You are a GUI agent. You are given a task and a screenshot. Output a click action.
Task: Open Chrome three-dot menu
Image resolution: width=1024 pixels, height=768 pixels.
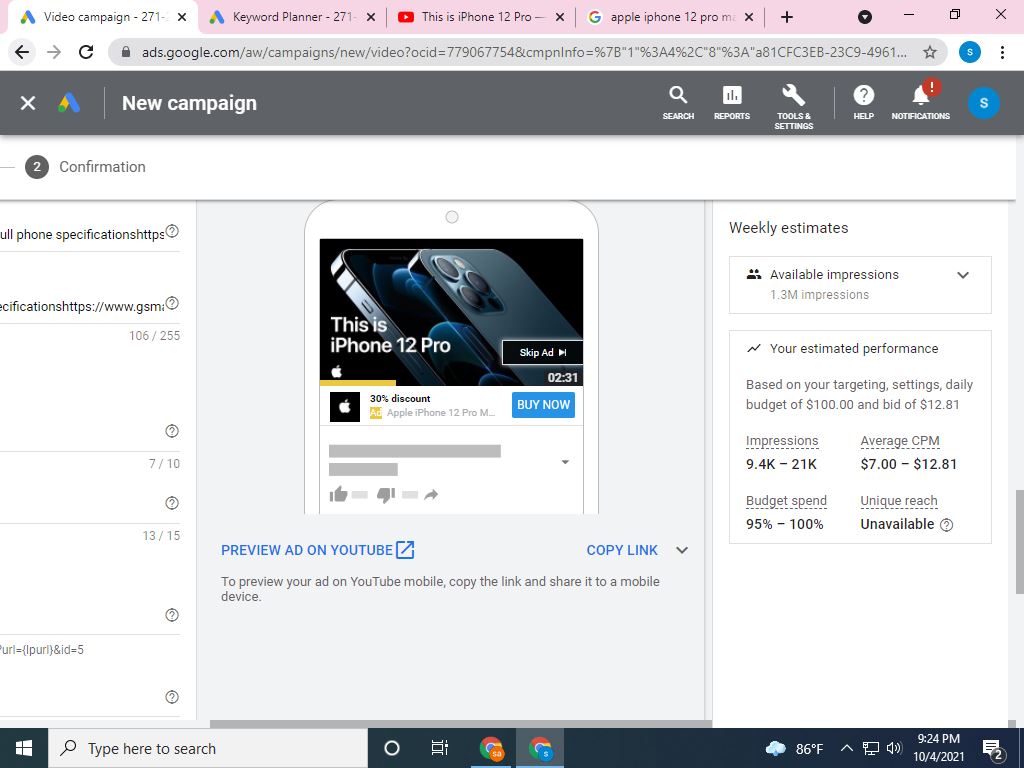(x=1002, y=52)
